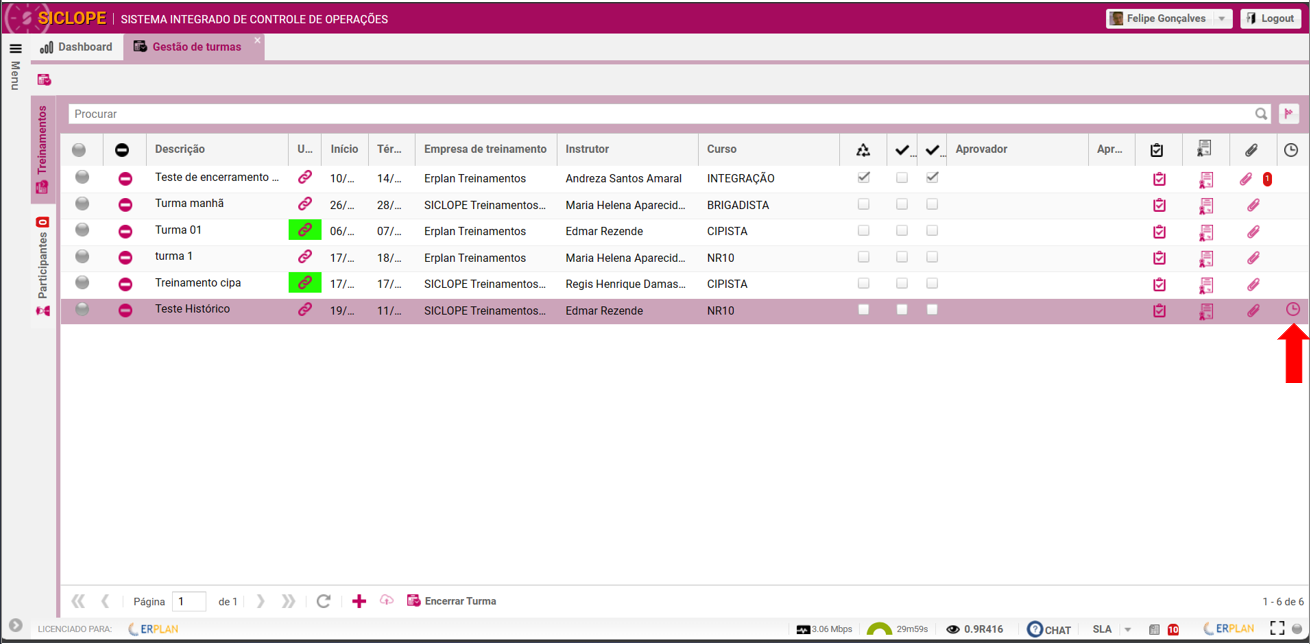Select the Teste Histórico row description
The image size is (1310, 644).
[192, 309]
